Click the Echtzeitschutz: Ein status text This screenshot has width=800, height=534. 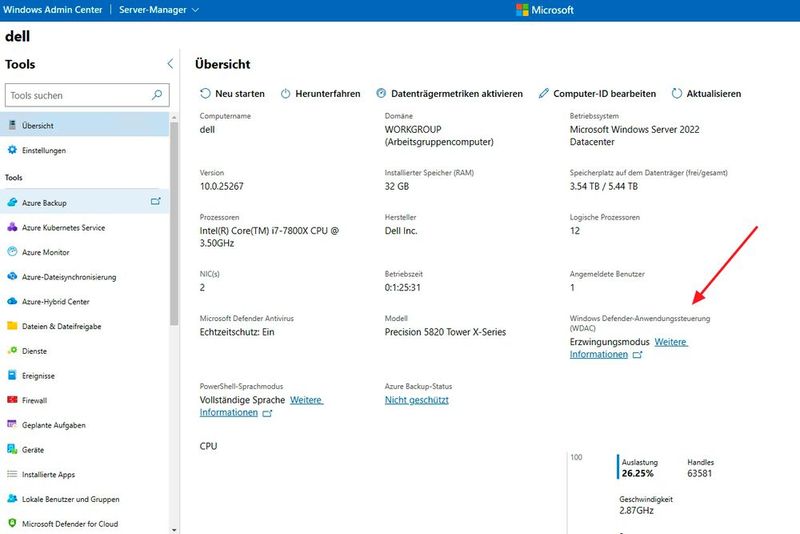(x=237, y=332)
